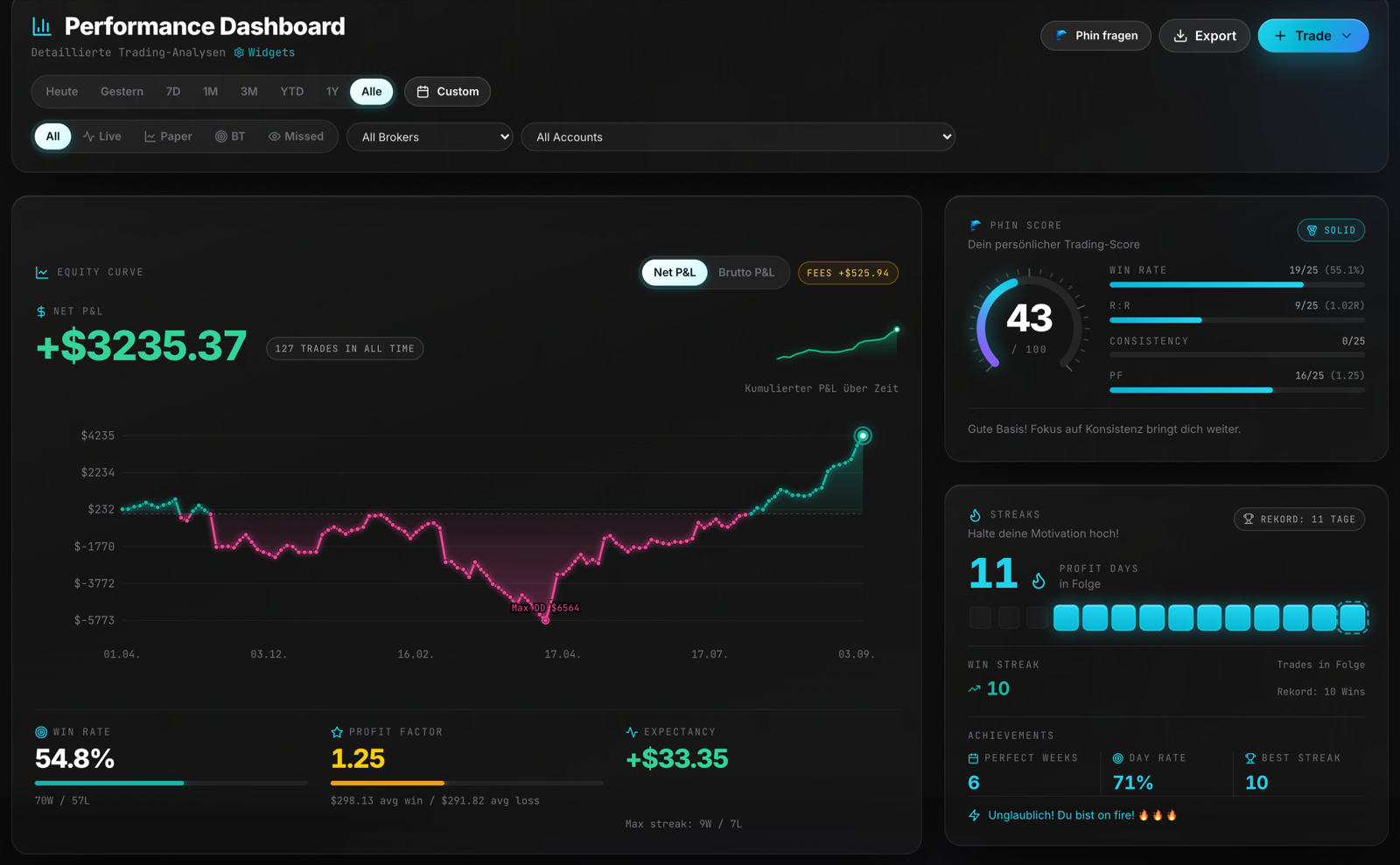The height and width of the screenshot is (865, 1400).
Task: Click the star icon beside Profit Factor
Action: (337, 732)
